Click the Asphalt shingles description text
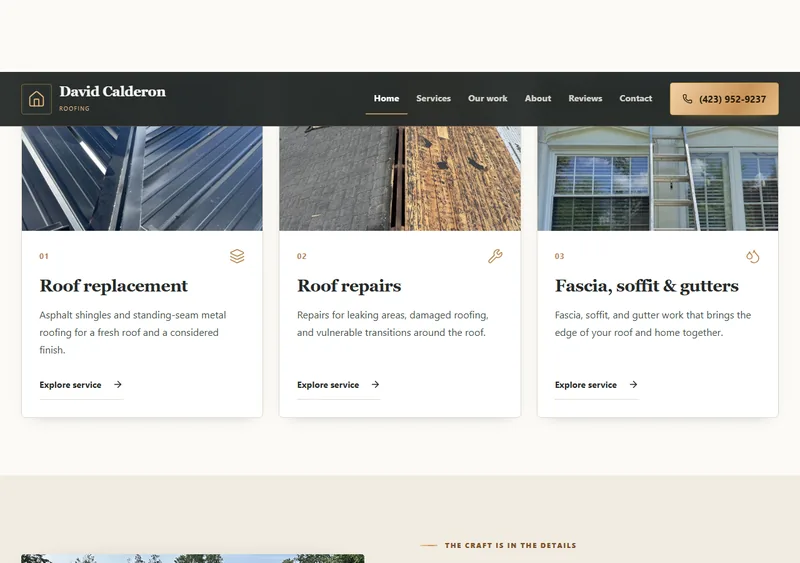The height and width of the screenshot is (563, 800). coord(133,332)
